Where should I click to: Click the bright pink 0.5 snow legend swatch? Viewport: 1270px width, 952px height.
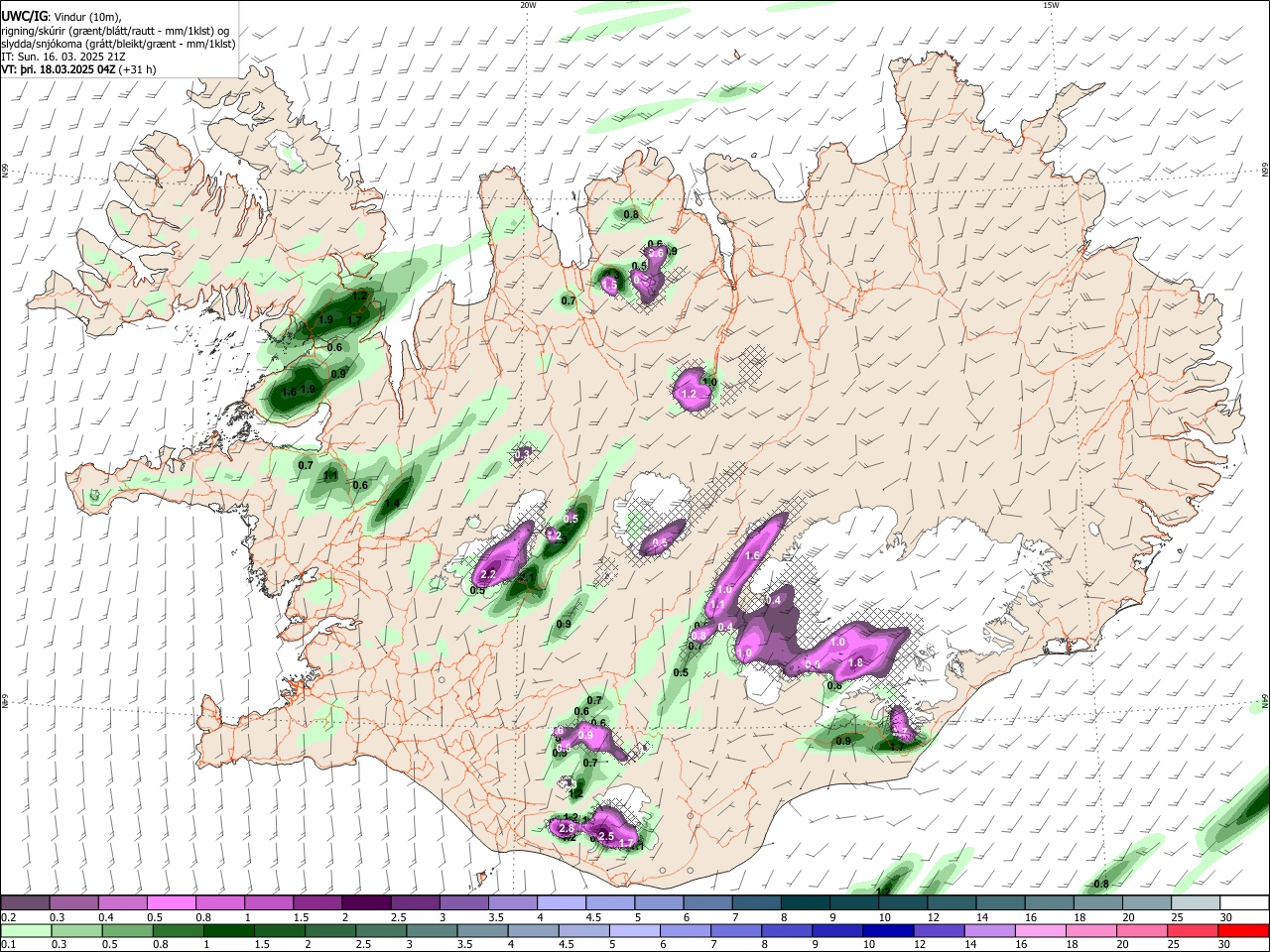(172, 903)
